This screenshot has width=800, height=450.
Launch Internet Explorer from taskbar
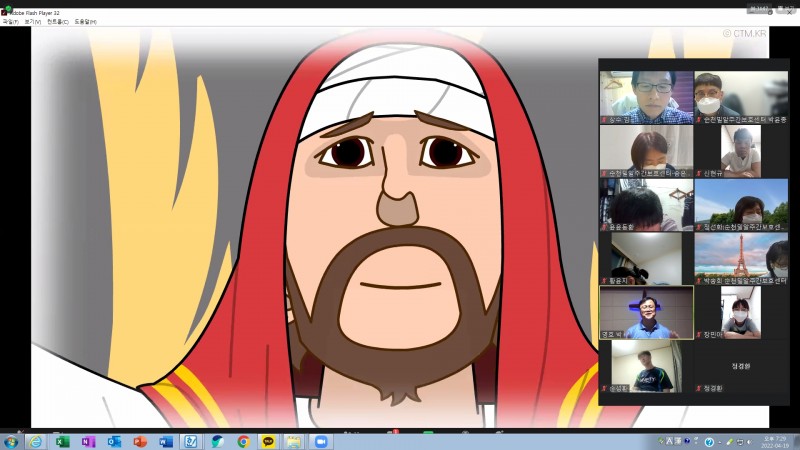tap(35, 441)
